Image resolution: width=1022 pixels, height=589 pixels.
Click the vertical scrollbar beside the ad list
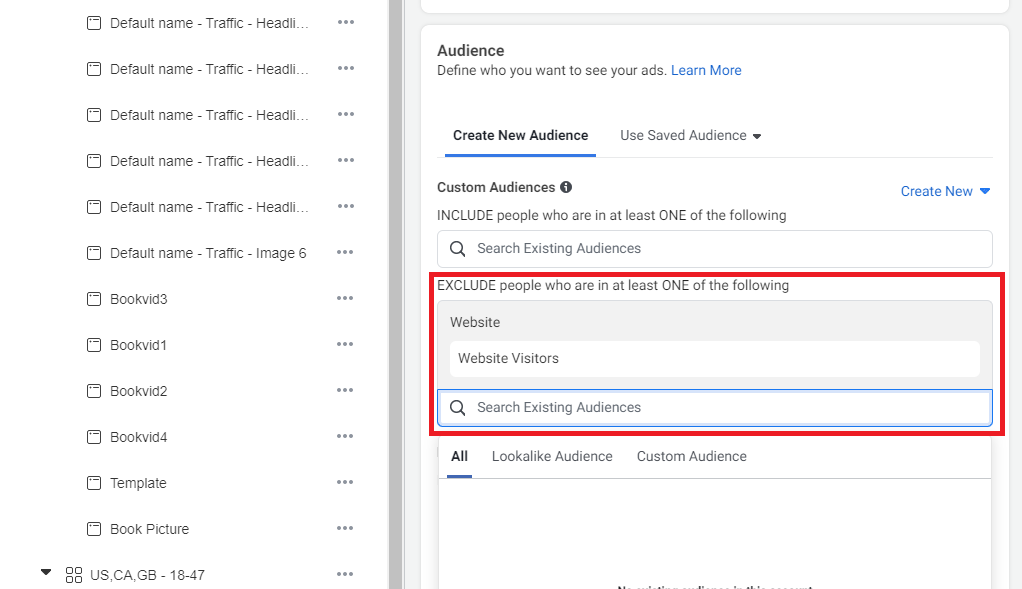click(396, 294)
